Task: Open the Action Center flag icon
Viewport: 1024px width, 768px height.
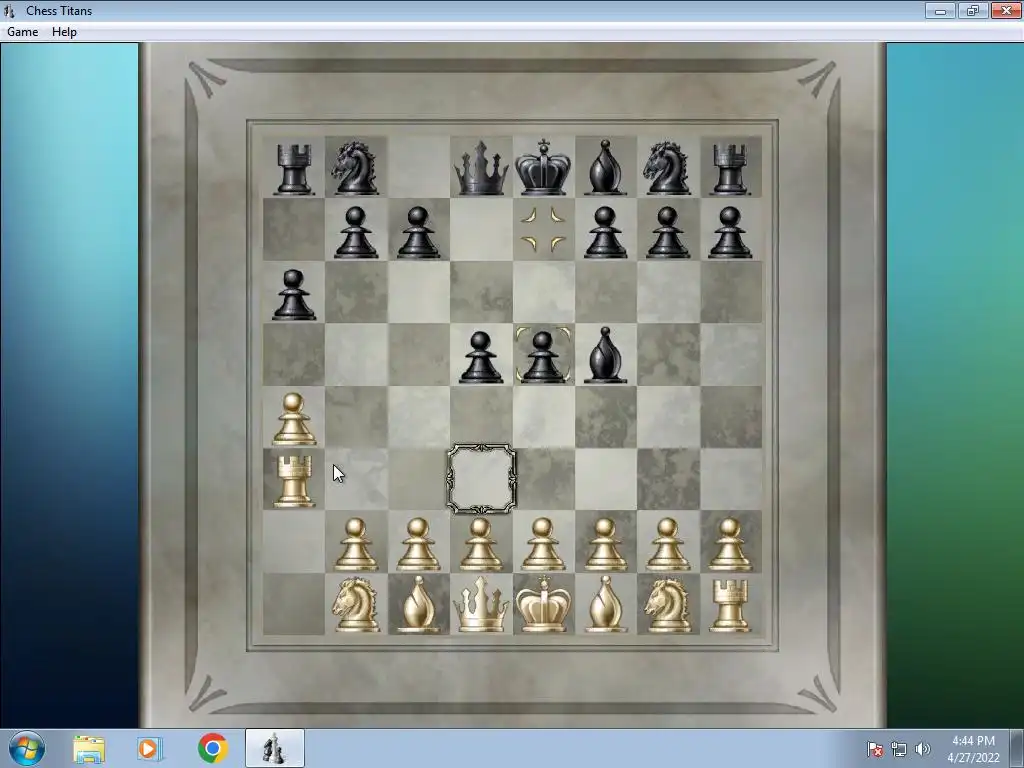Action: tap(875, 749)
